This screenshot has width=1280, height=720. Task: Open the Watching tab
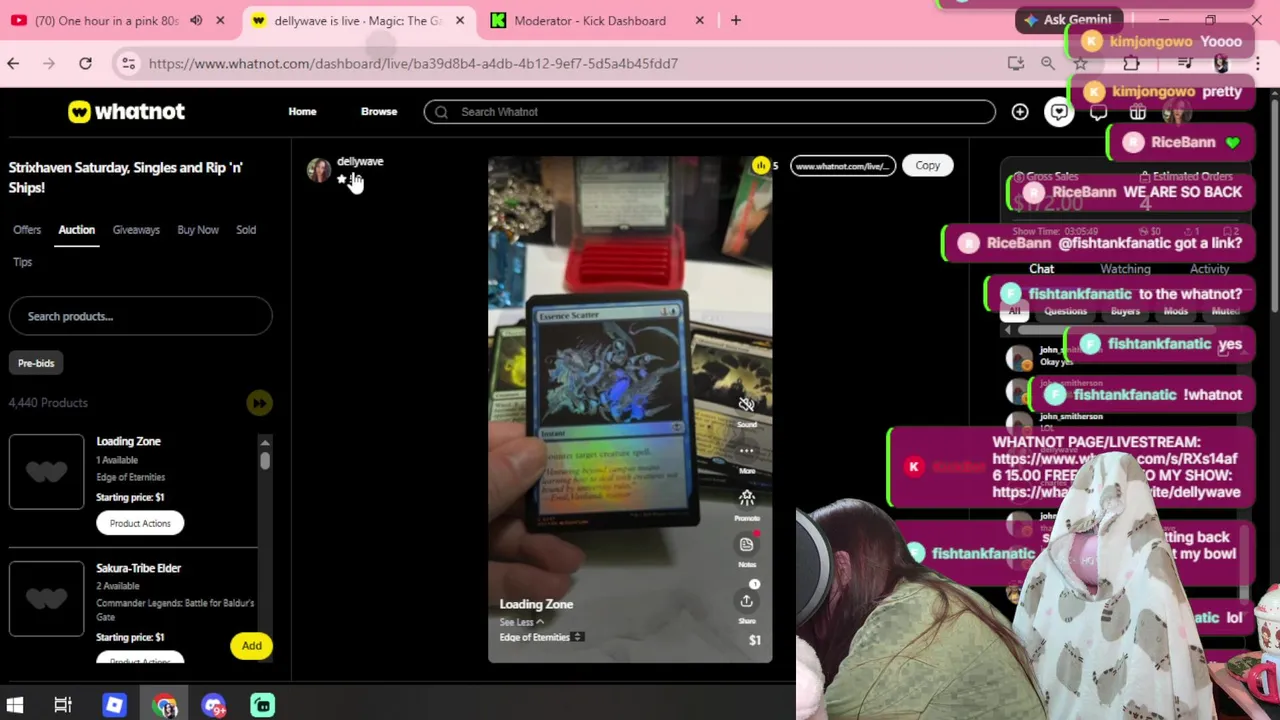click(x=1125, y=269)
